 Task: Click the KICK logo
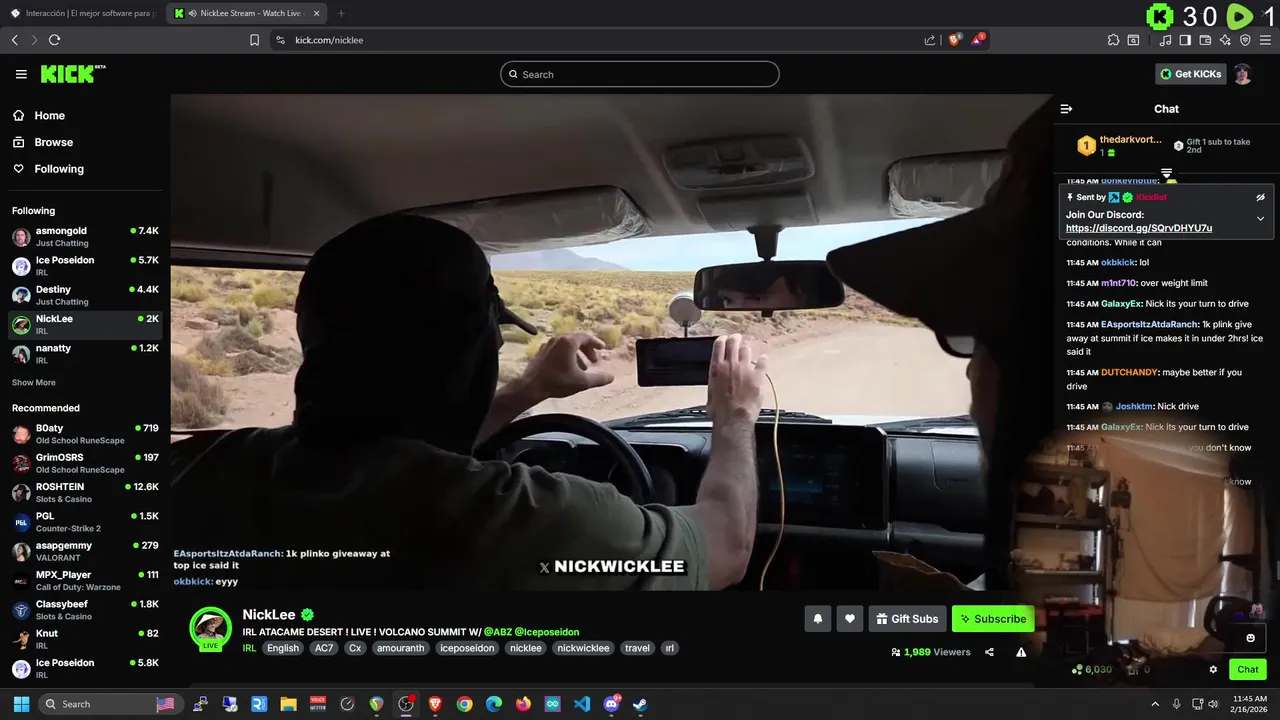tap(72, 74)
